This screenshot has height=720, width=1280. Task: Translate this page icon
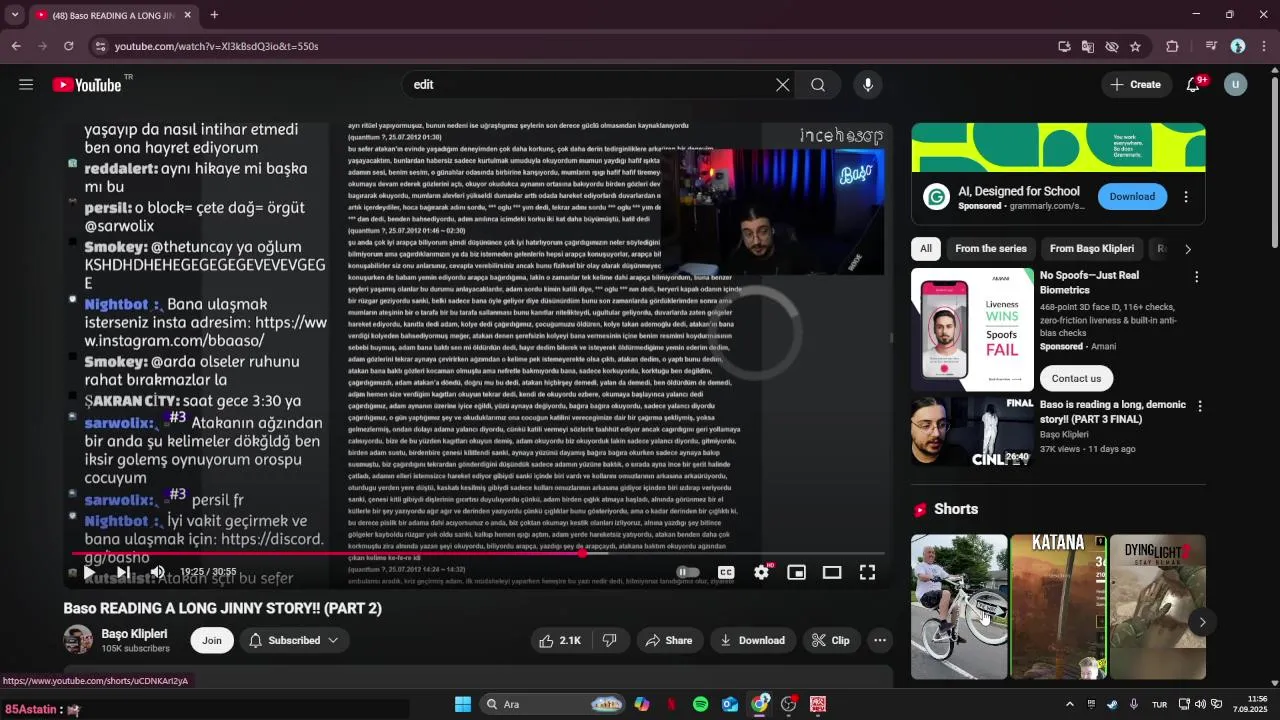pyautogui.click(x=1088, y=46)
